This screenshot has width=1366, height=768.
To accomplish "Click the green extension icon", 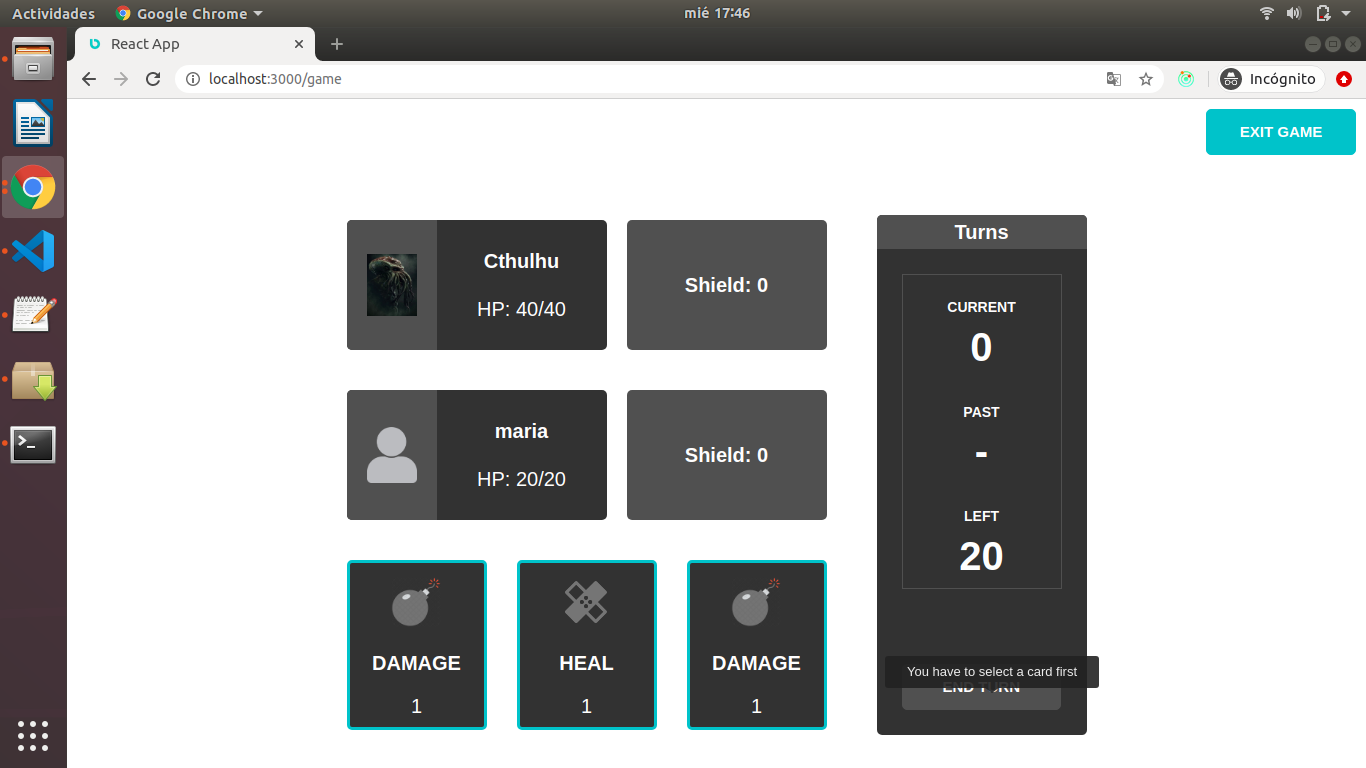I will click(1186, 79).
